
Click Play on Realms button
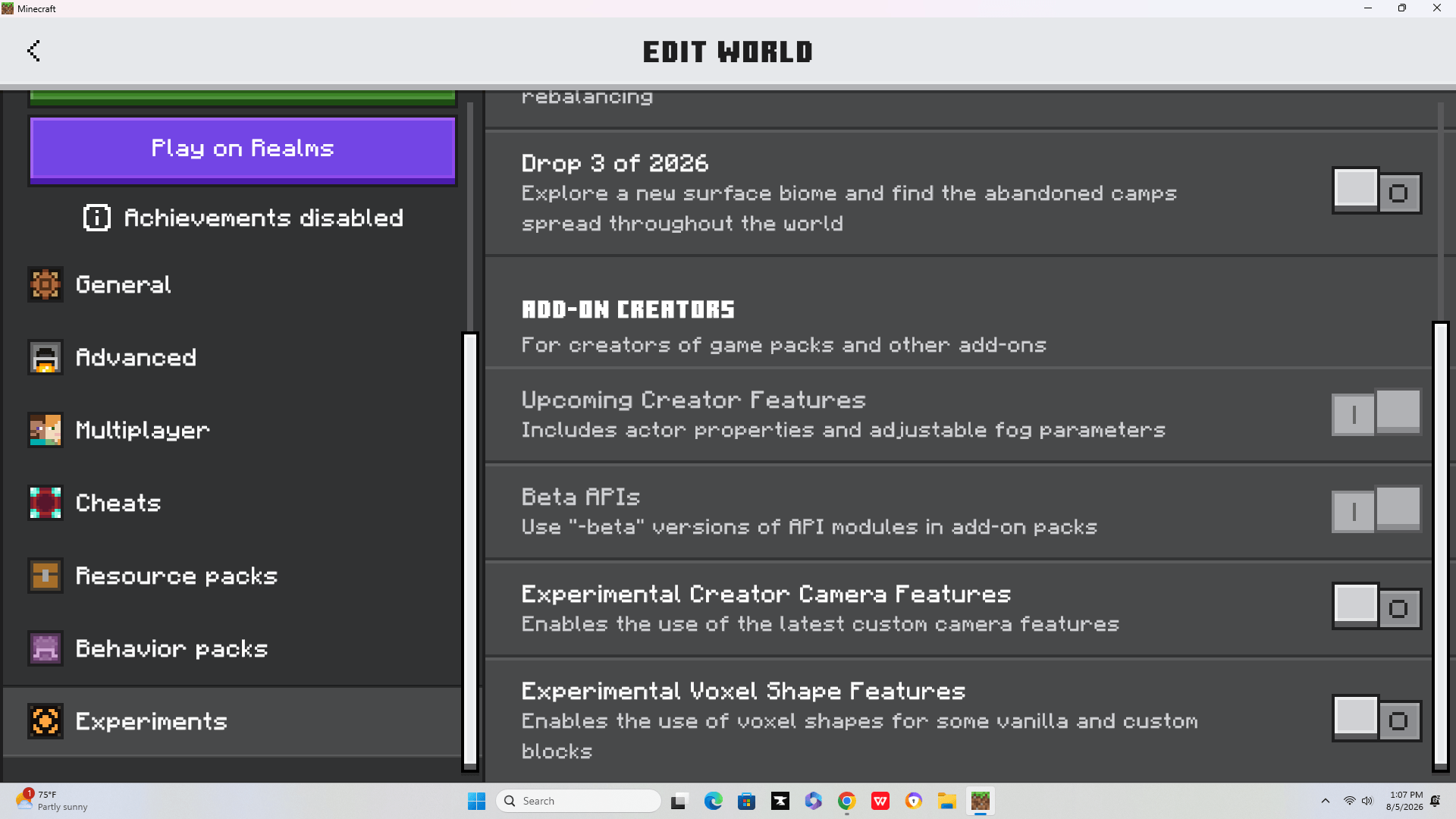243,149
